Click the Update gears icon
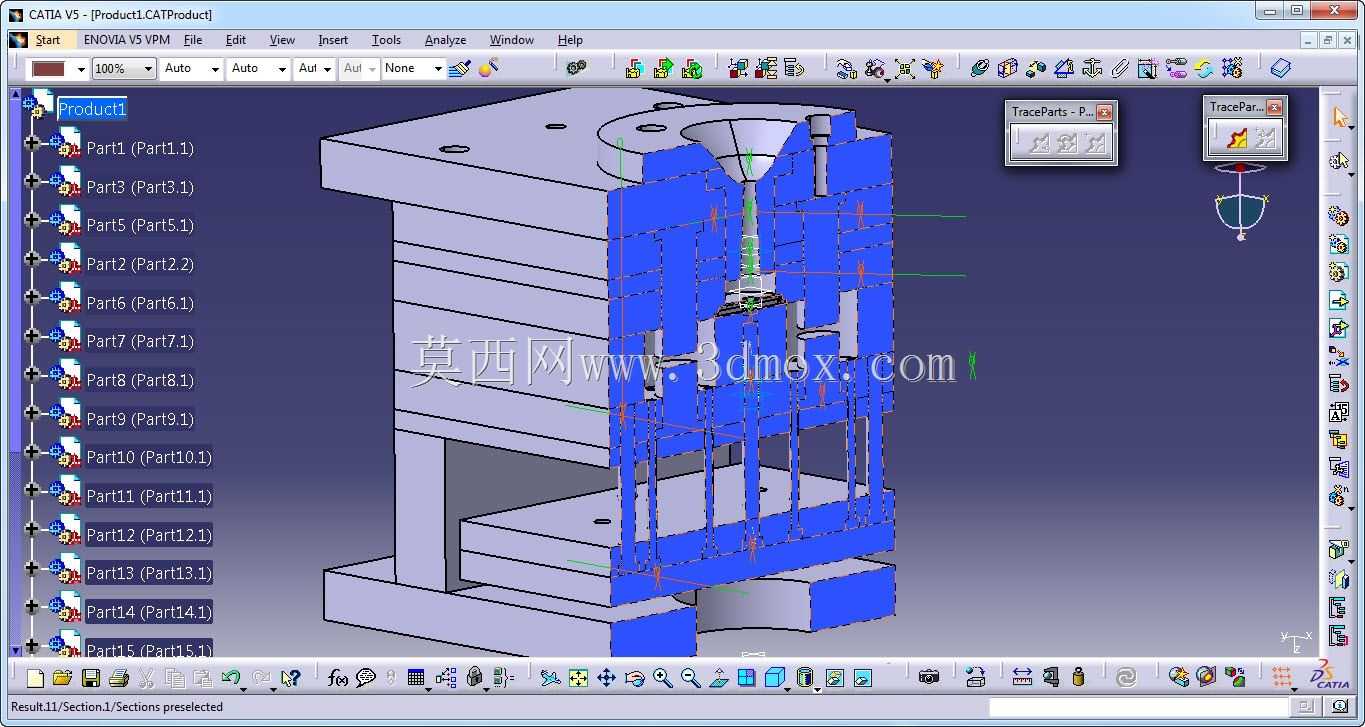This screenshot has width=1365, height=727. click(x=575, y=68)
